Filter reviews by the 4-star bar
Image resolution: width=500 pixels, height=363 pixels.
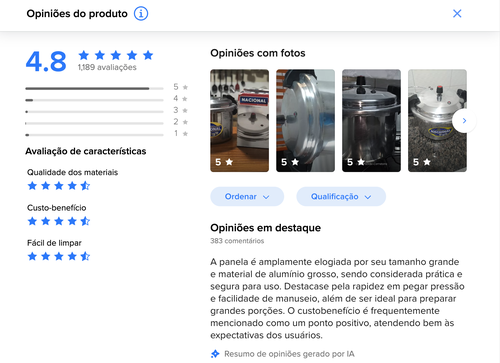tap(107, 100)
